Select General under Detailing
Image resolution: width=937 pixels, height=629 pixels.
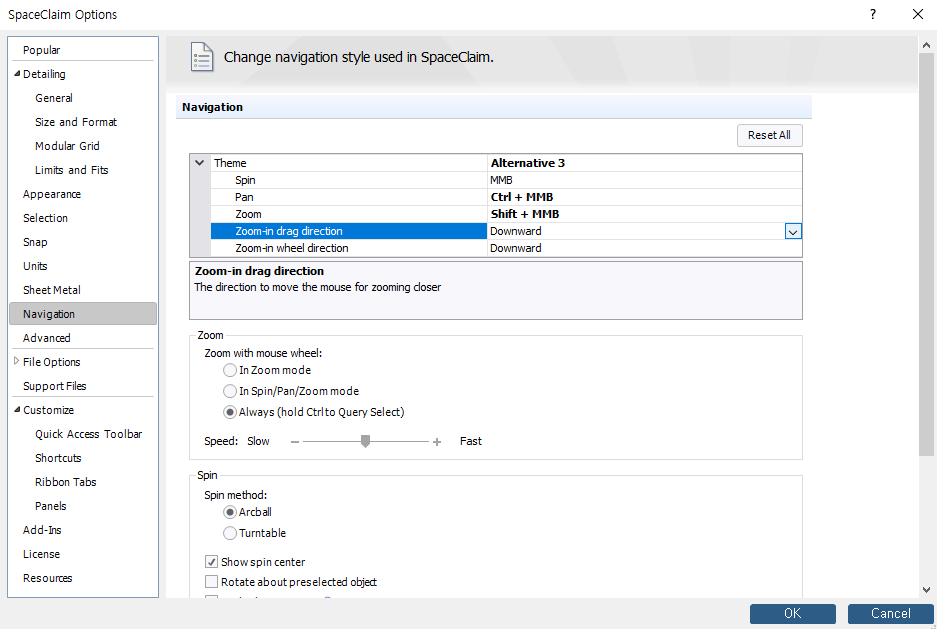pos(54,98)
